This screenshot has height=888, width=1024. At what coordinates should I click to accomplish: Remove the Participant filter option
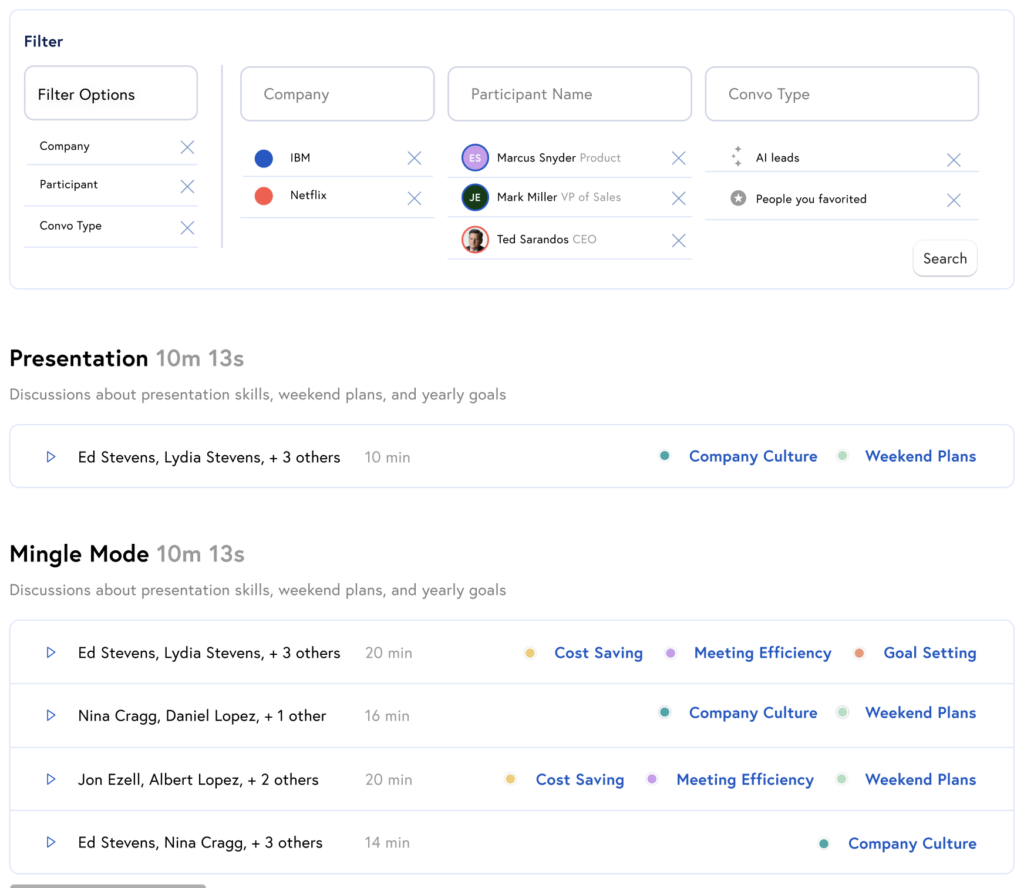pyautogui.click(x=187, y=186)
